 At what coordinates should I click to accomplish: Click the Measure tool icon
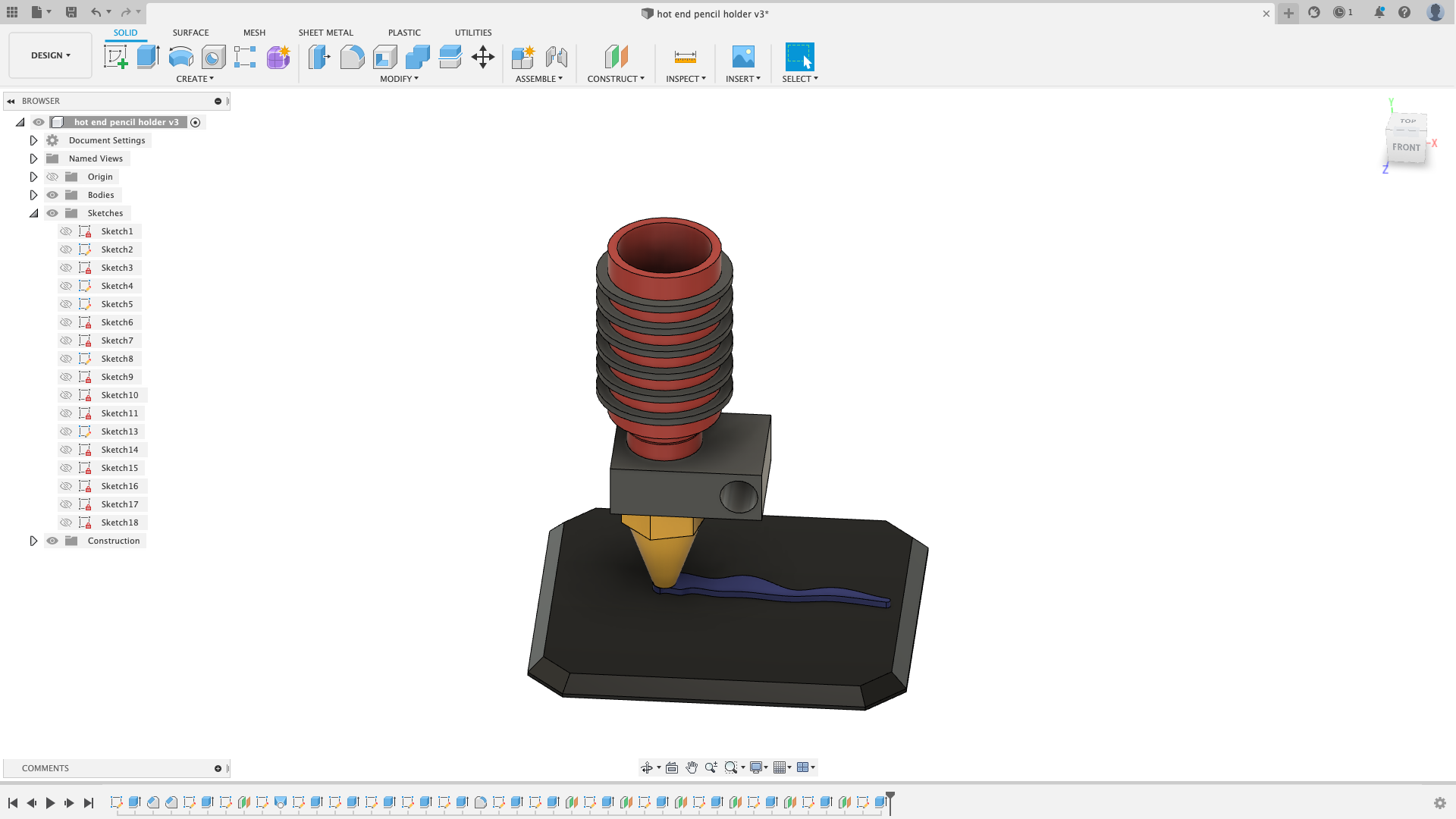(x=685, y=57)
